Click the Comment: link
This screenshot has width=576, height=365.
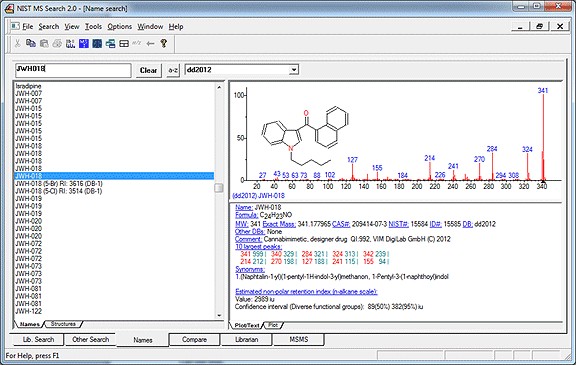point(248,239)
